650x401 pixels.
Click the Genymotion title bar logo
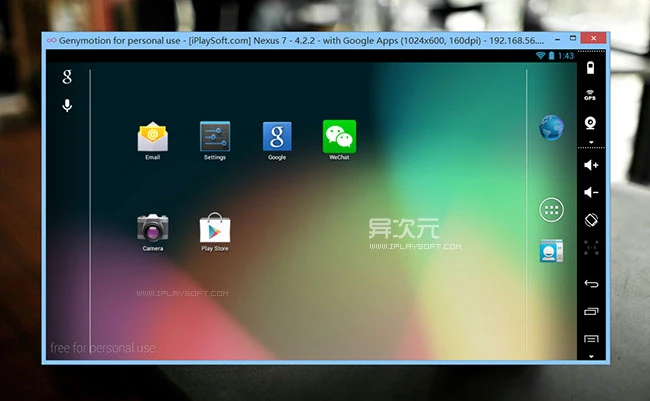point(51,40)
